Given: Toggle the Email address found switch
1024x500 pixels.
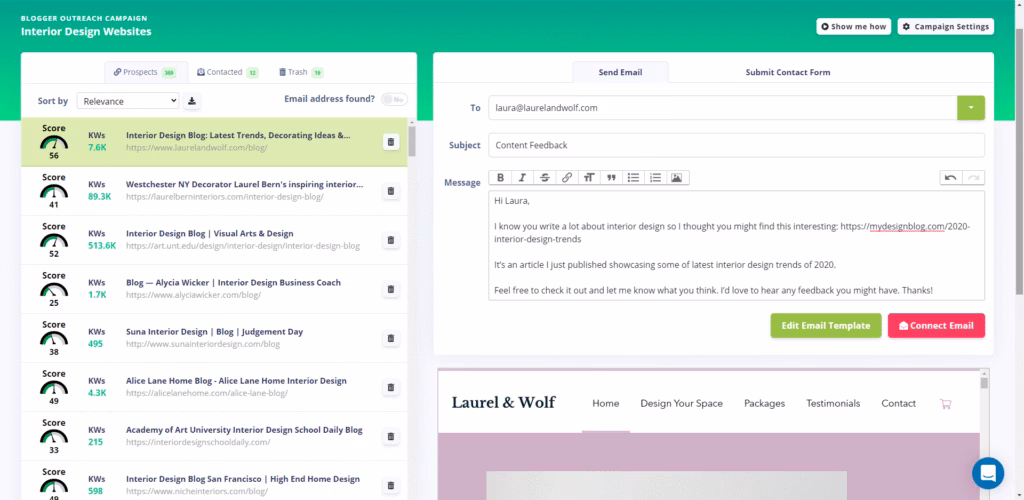Looking at the screenshot, I should click(x=394, y=100).
